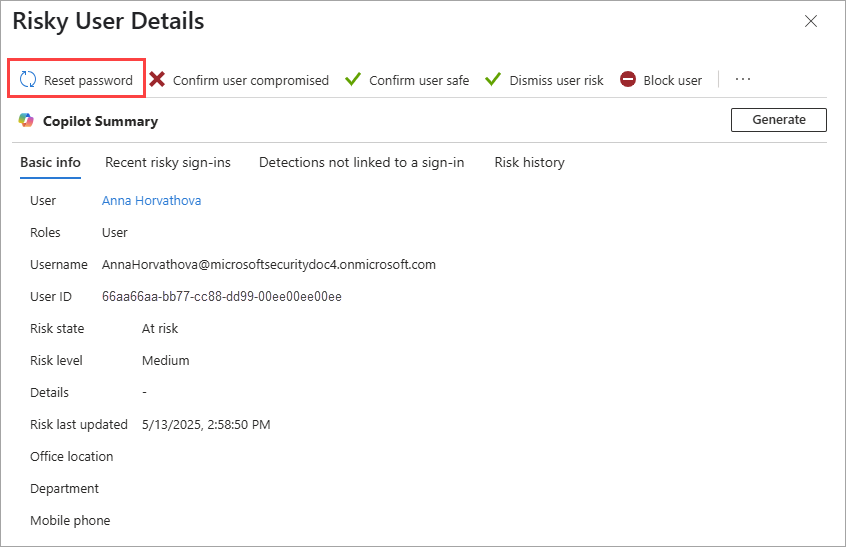This screenshot has width=846, height=547.
Task: Choose the Confirm user safe action
Action: point(419,81)
